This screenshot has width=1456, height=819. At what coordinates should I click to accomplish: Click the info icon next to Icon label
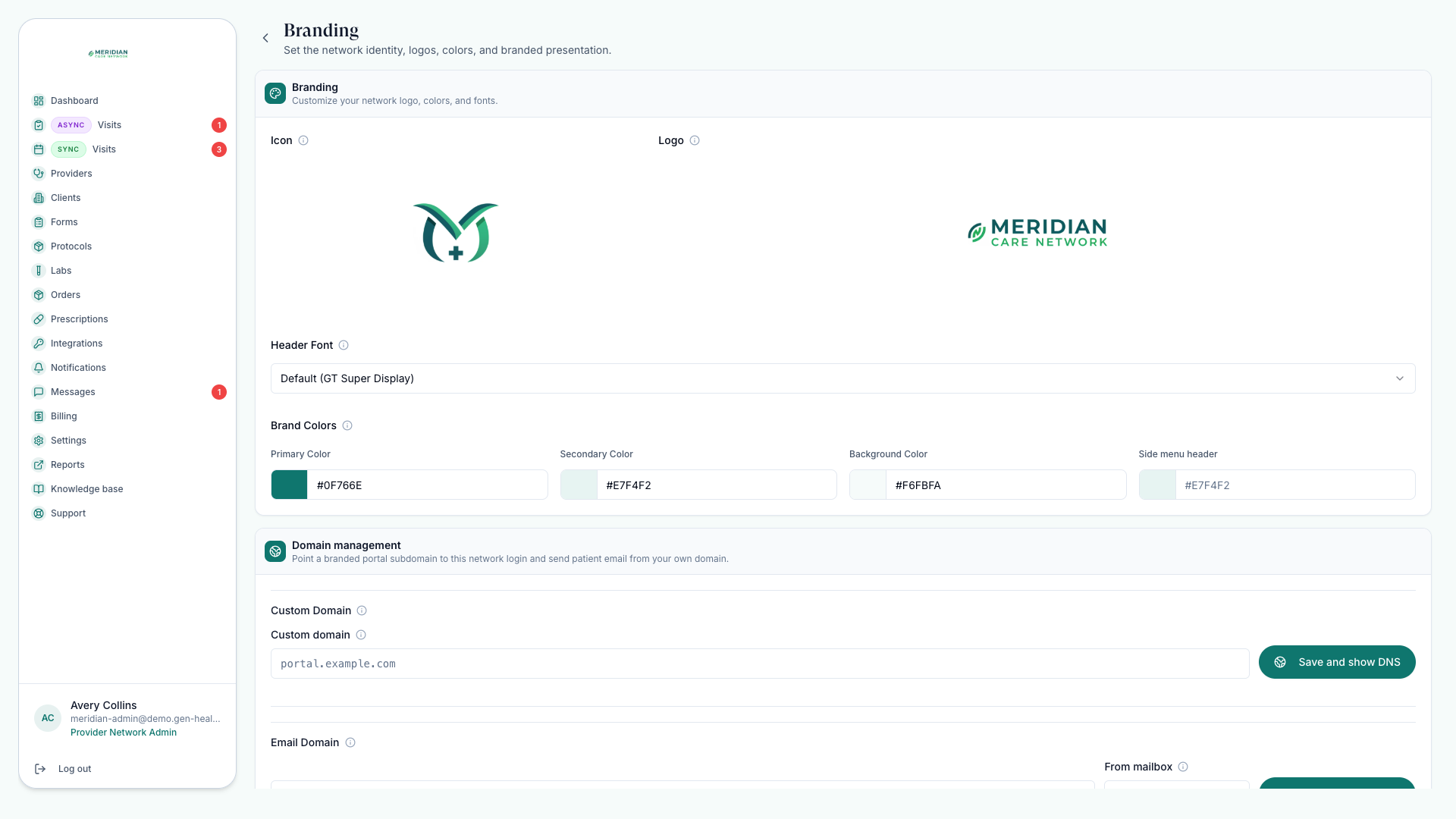(x=303, y=140)
